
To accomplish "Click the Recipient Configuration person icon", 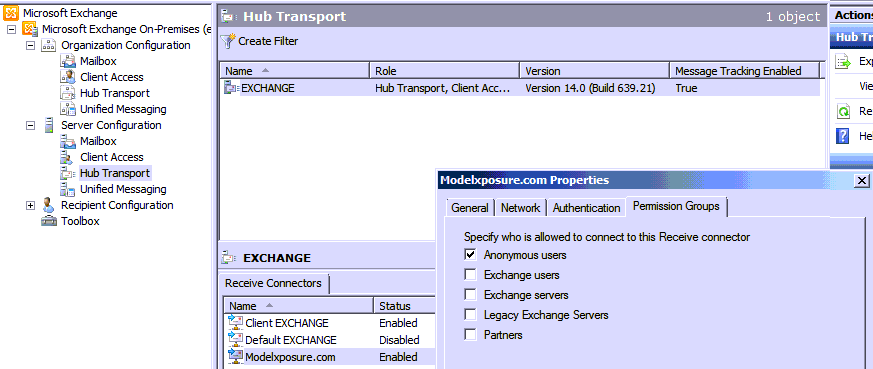I will coord(49,205).
